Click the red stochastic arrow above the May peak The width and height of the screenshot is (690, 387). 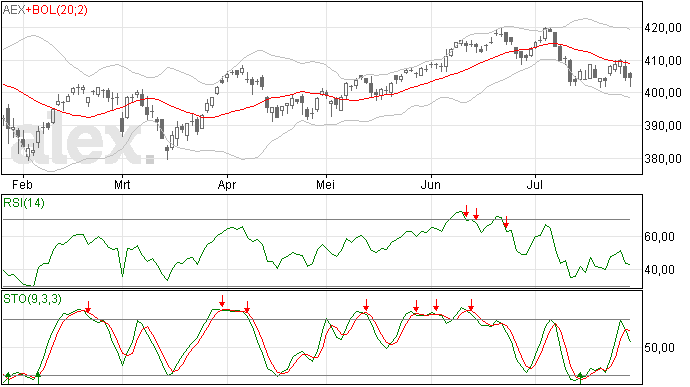click(366, 305)
